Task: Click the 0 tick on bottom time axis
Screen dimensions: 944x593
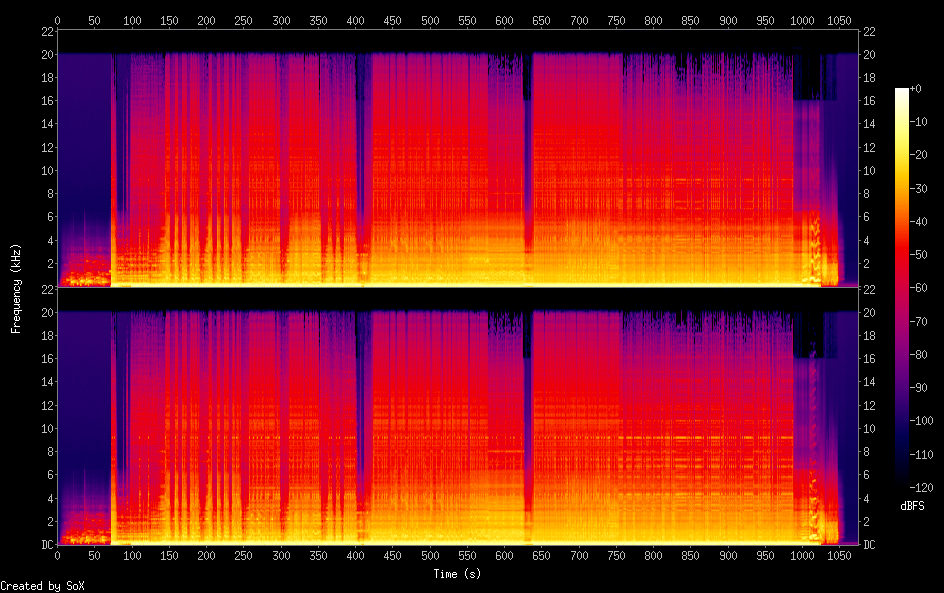Action: pos(57,556)
